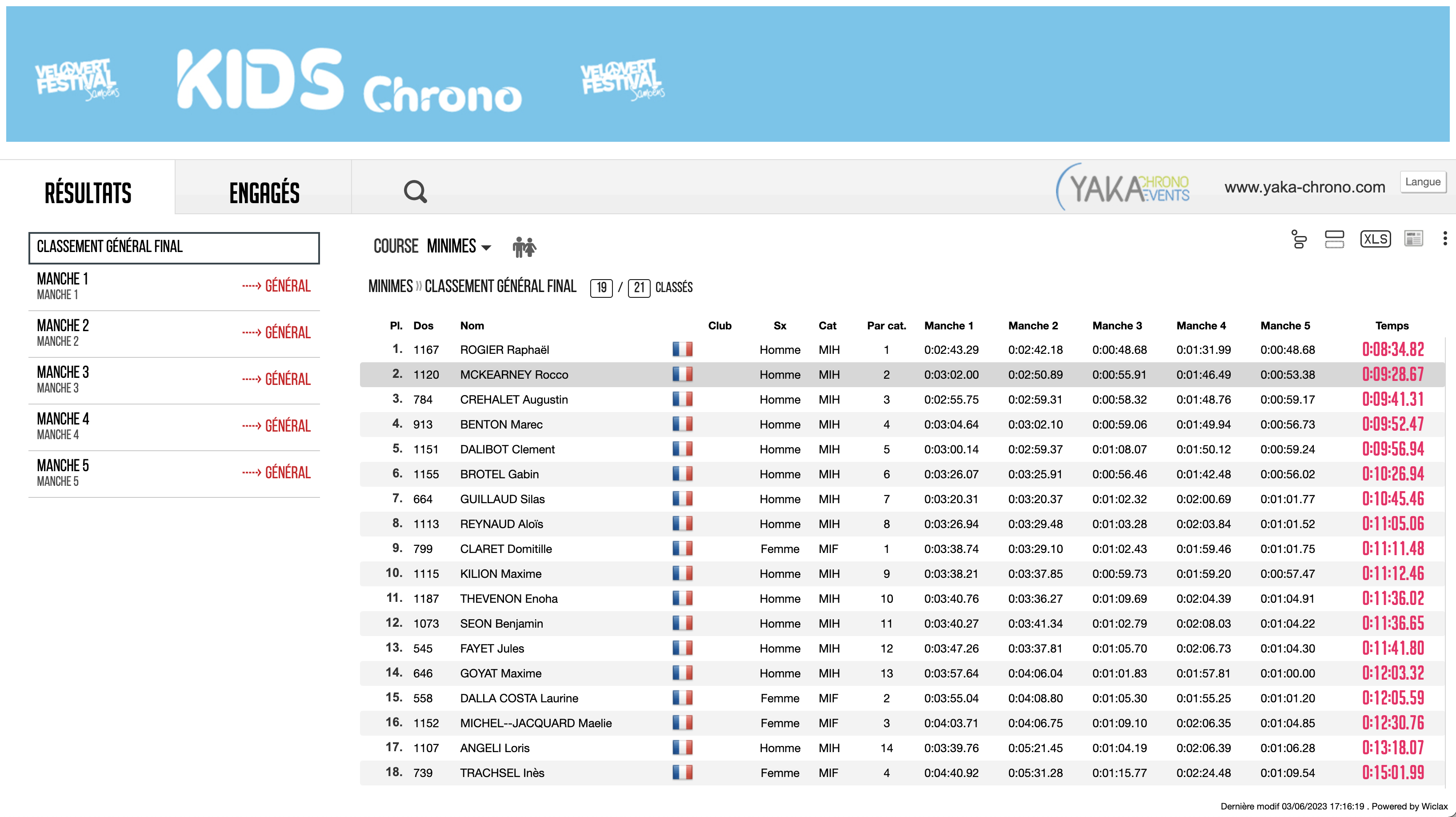The width and height of the screenshot is (1456, 817).
Task: Open the Langue language selector
Action: [x=1423, y=182]
